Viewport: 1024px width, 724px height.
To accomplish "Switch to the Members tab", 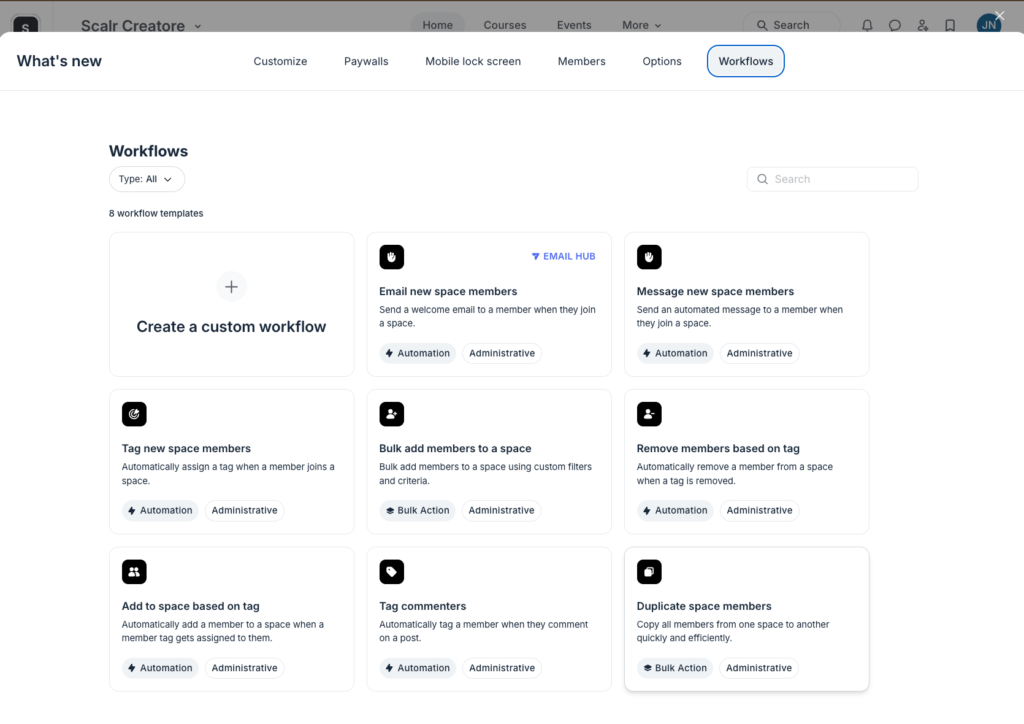I will click(581, 61).
